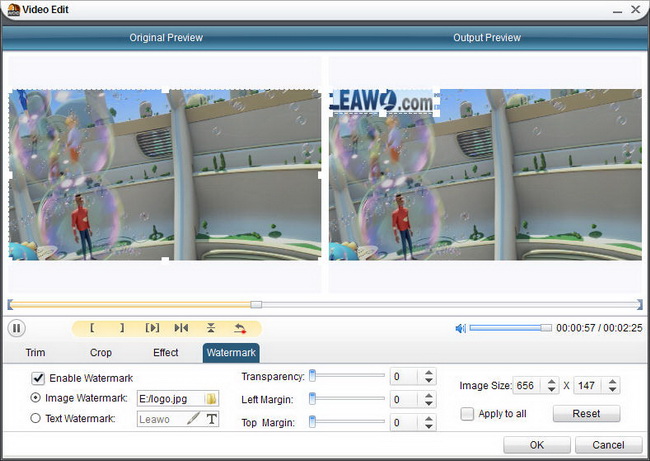650x461 pixels.
Task: Play the trimmed segment icon
Action: [x=152, y=328]
